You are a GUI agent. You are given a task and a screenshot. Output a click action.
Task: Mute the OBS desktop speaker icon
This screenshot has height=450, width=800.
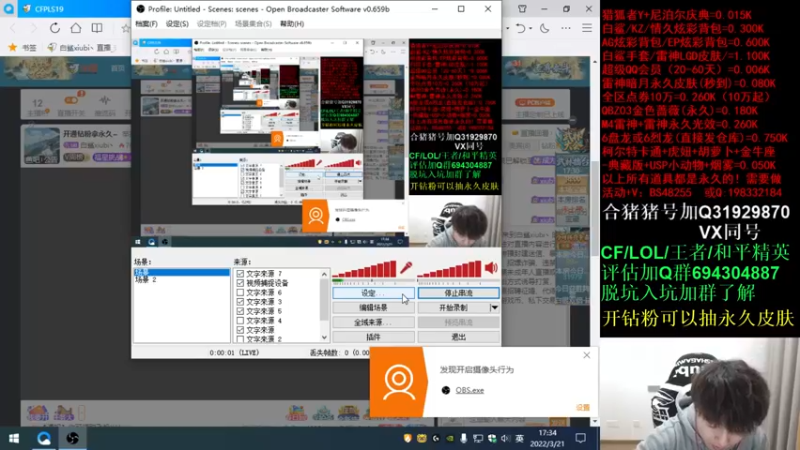491,267
